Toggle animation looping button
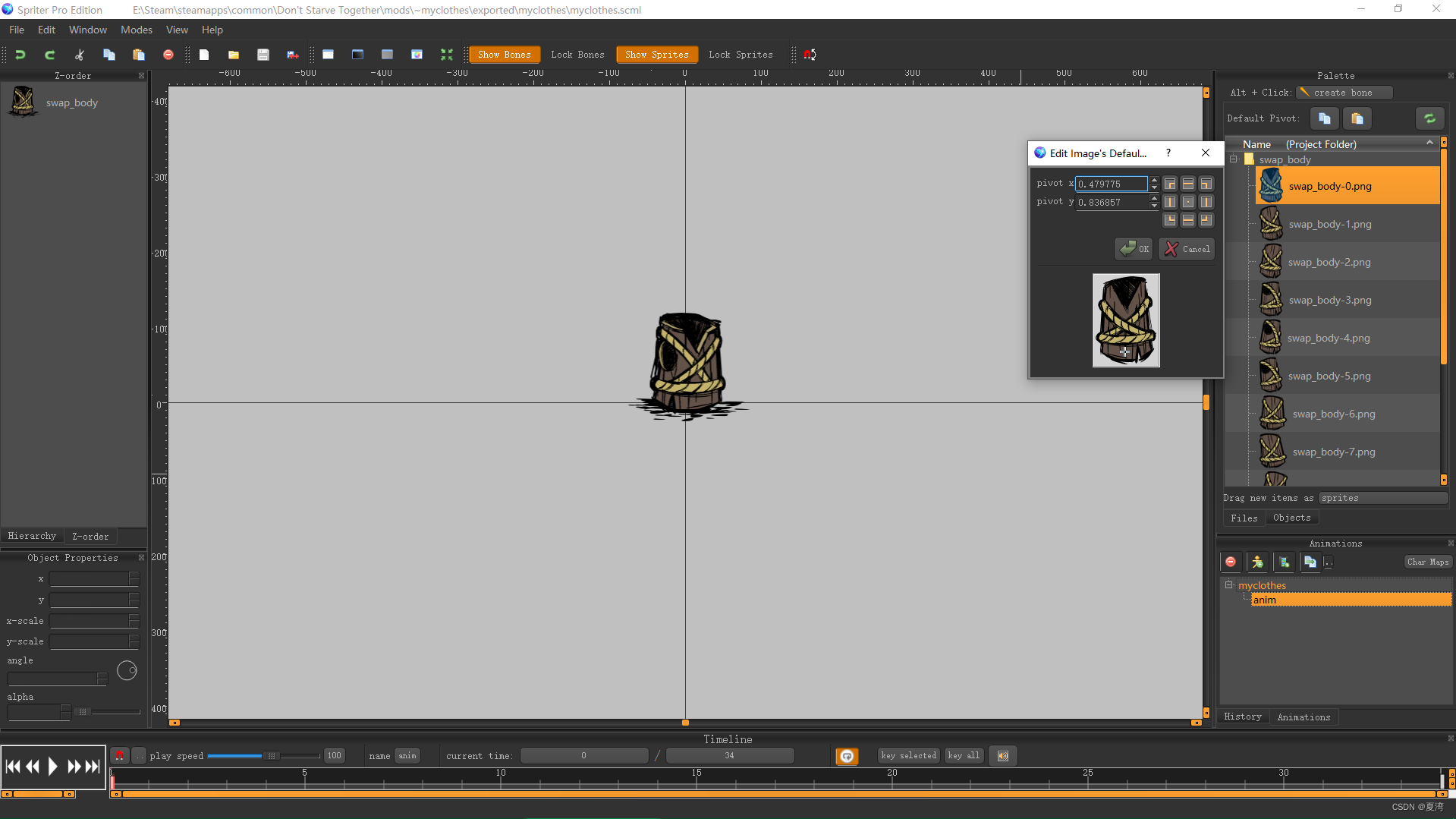 coord(847,756)
